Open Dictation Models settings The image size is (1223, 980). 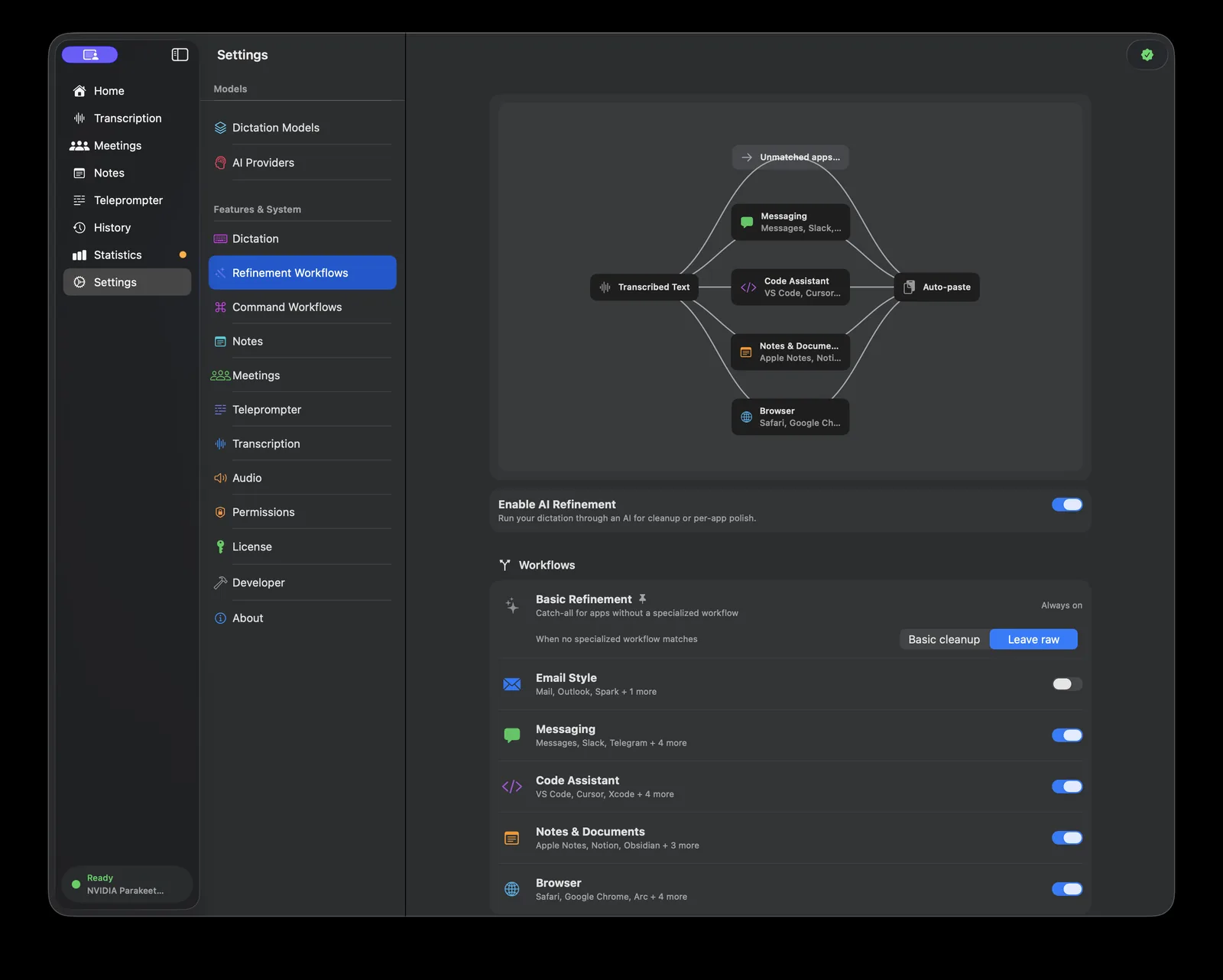coord(302,128)
